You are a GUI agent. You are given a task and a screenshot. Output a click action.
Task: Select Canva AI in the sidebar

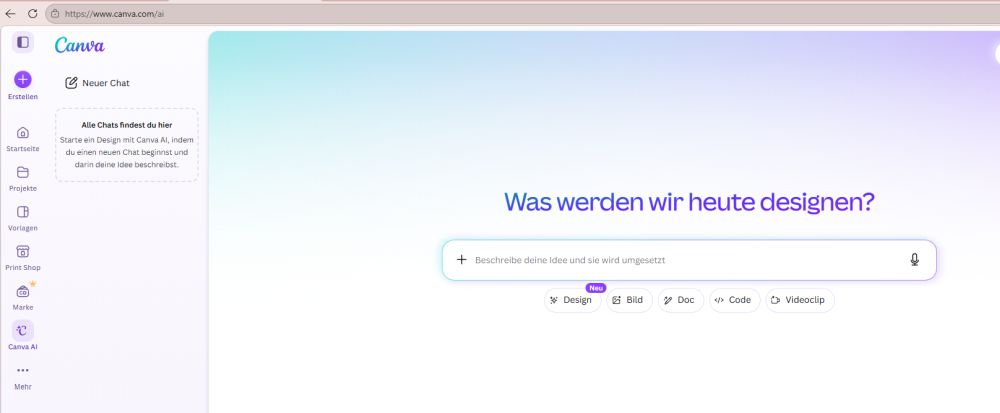pos(23,336)
